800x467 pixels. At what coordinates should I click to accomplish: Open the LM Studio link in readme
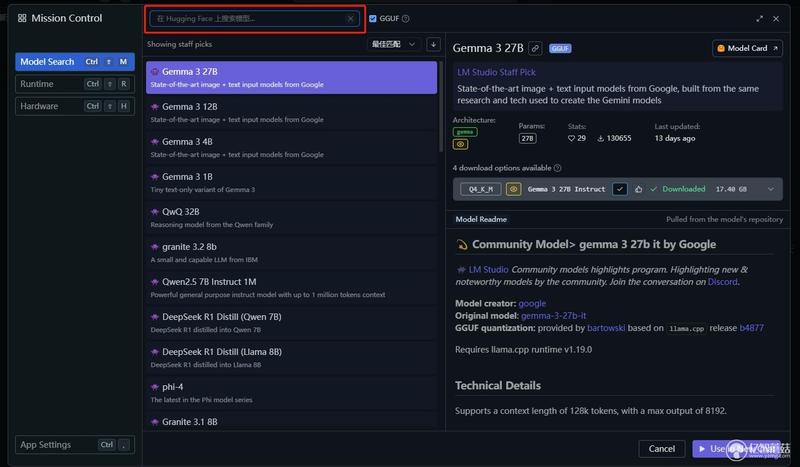coord(488,269)
